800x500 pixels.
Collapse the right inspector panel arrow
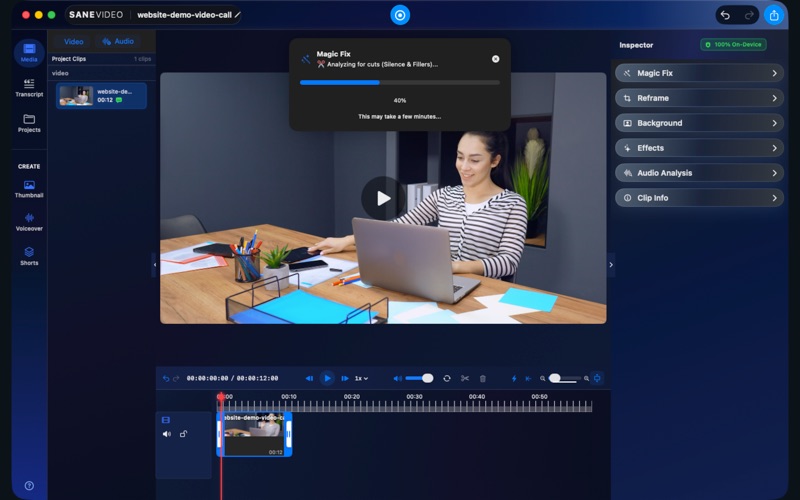point(611,265)
